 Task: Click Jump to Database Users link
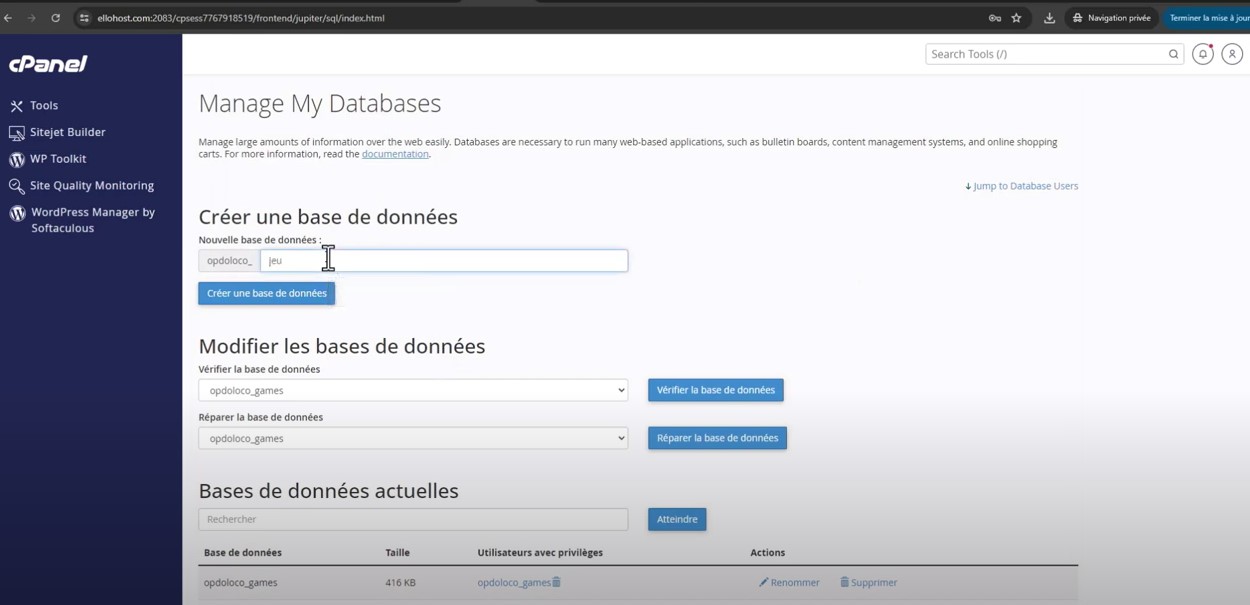click(1021, 185)
